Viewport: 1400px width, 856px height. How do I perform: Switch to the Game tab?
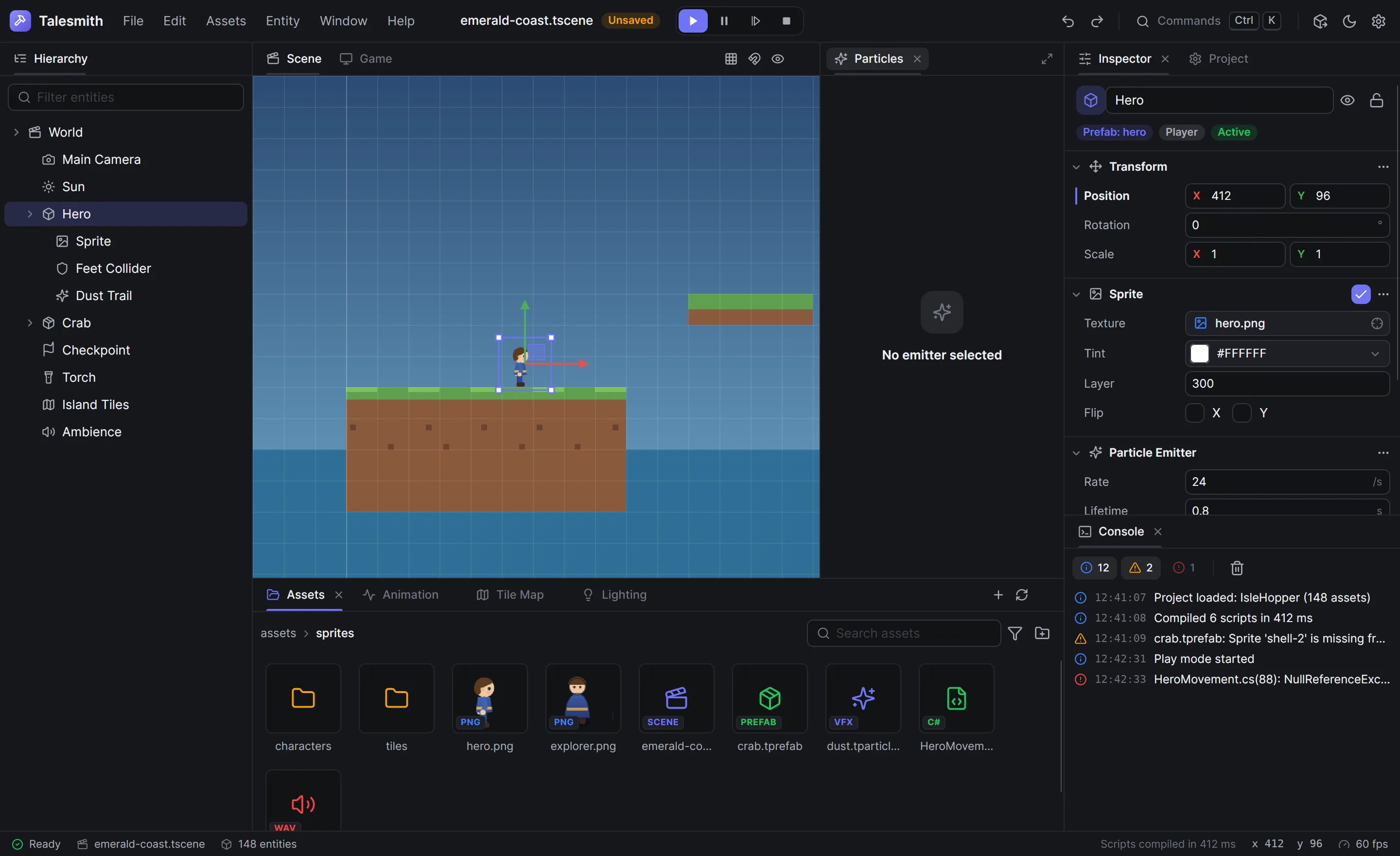tap(366, 58)
